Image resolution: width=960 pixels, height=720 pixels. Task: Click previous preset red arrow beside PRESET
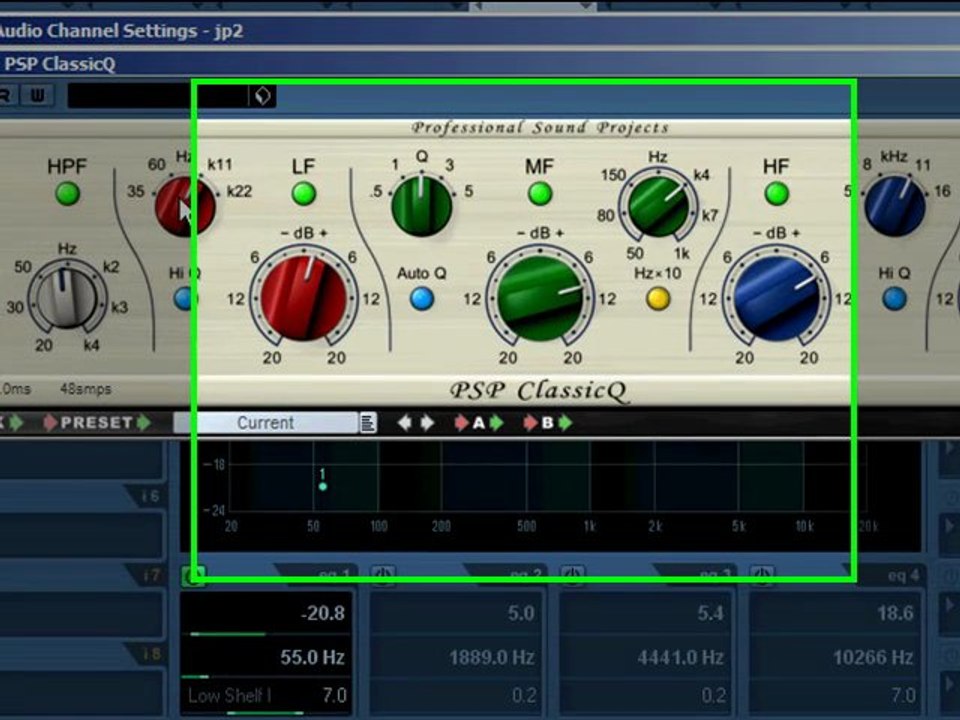click(x=50, y=422)
